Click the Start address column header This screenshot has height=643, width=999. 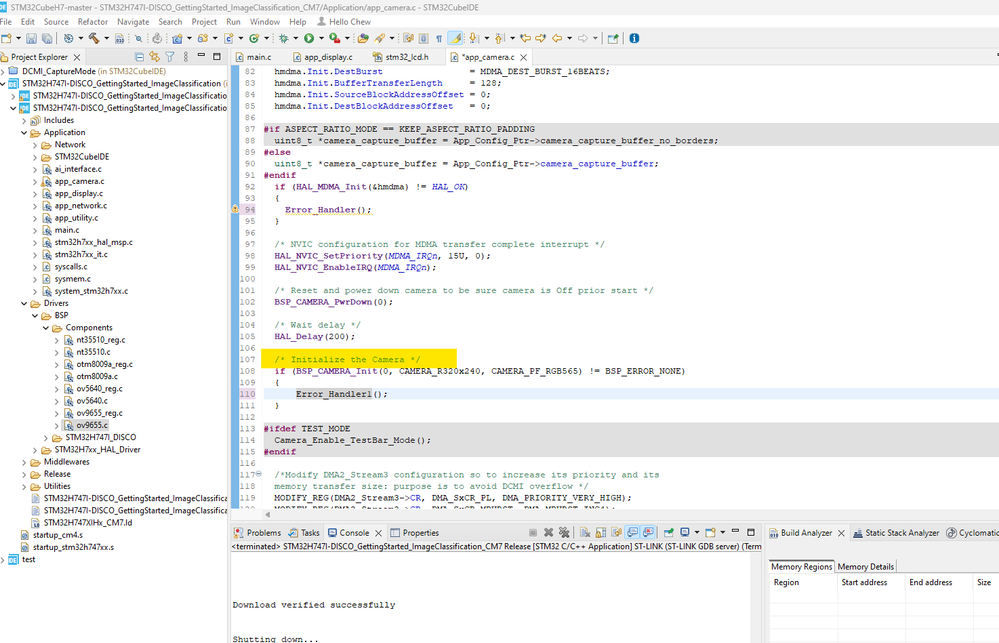(x=864, y=582)
